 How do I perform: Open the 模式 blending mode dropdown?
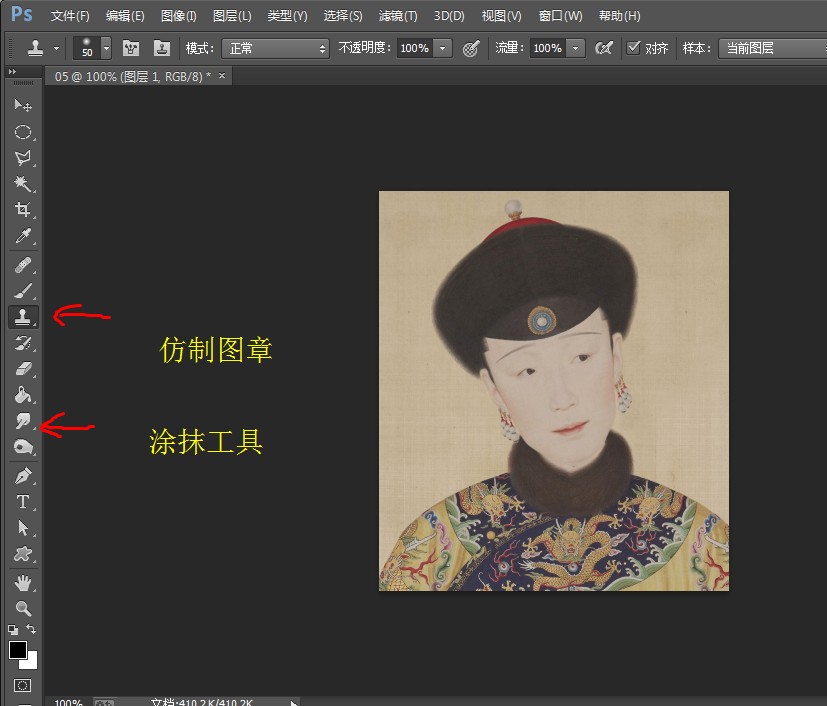[275, 49]
